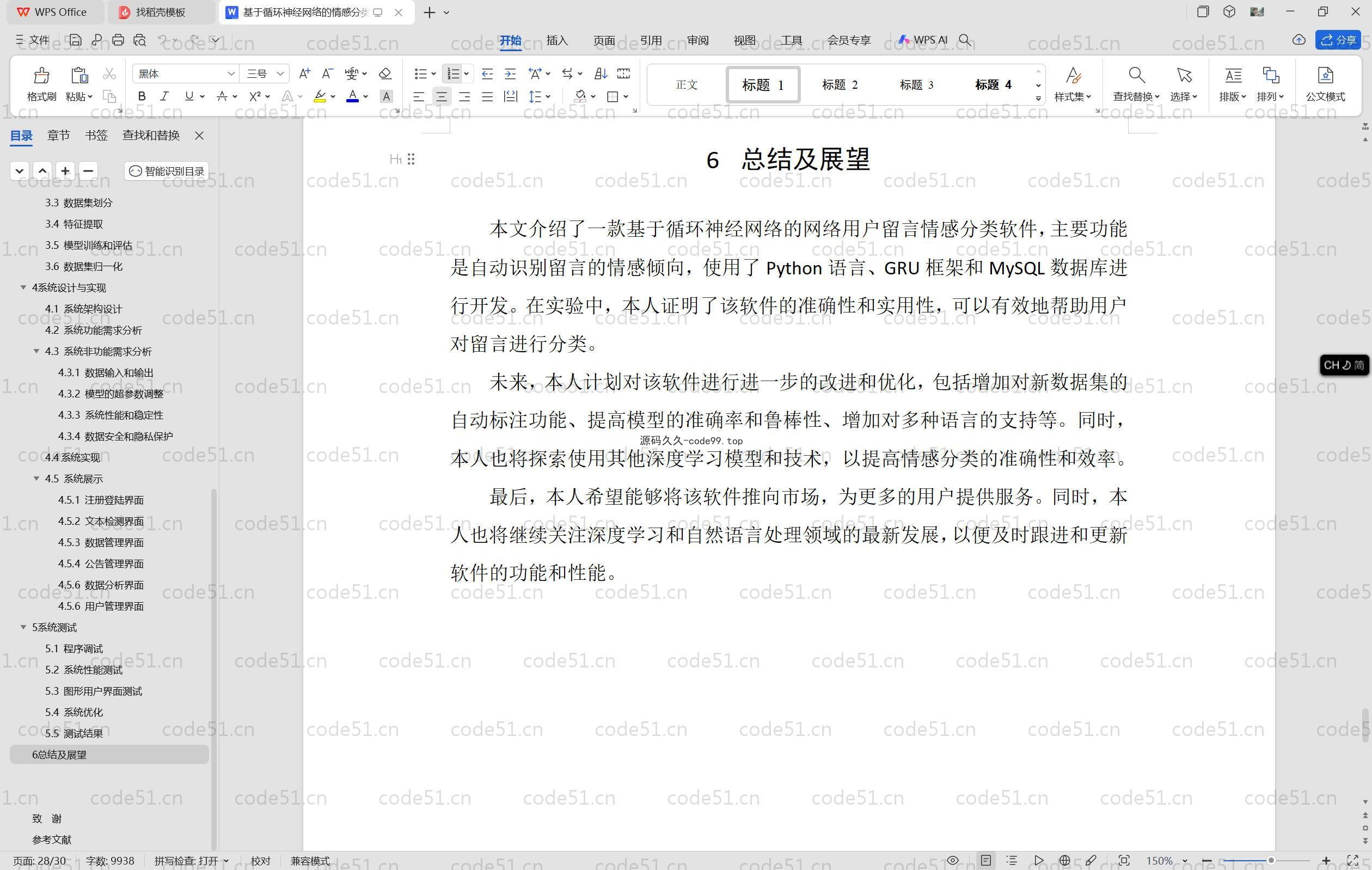Click the decrease indent icon

click(487, 73)
